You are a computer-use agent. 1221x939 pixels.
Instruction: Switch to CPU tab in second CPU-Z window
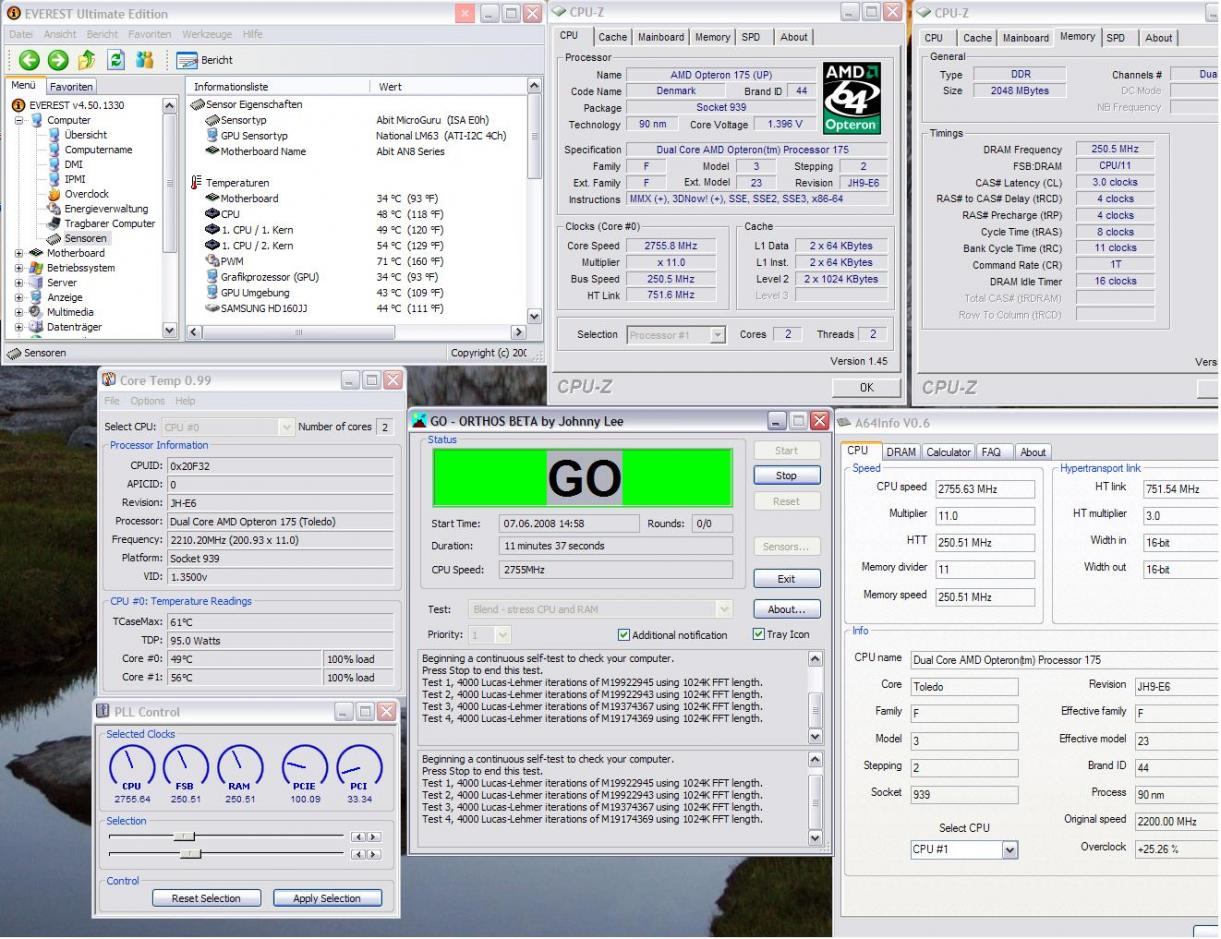tap(933, 38)
